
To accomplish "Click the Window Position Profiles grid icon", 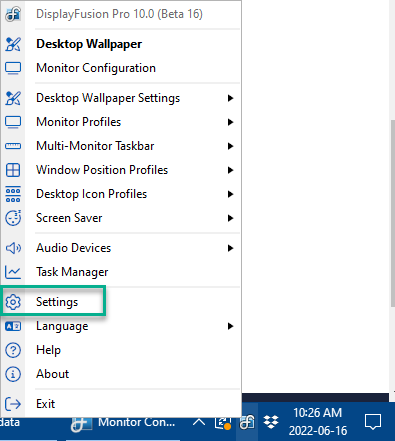I will point(13,170).
